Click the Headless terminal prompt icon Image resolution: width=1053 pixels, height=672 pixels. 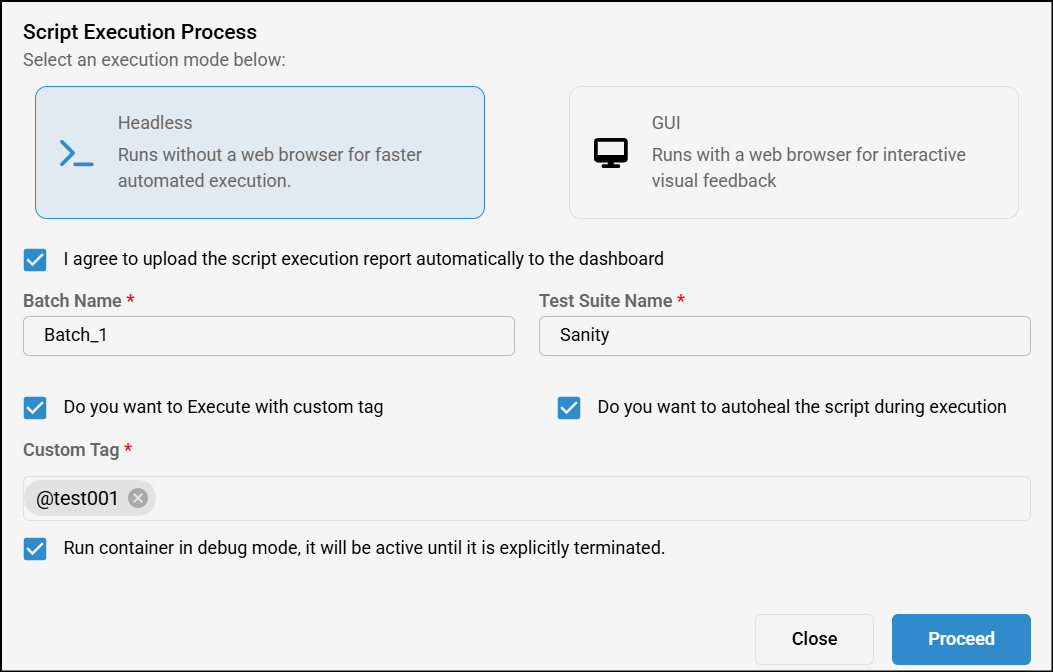point(76,153)
